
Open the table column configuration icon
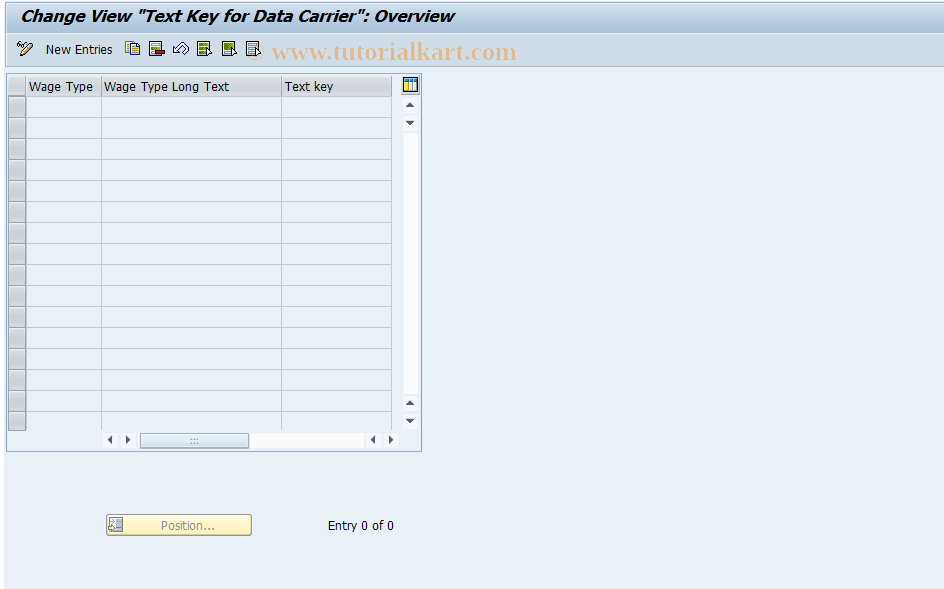pyautogui.click(x=410, y=85)
